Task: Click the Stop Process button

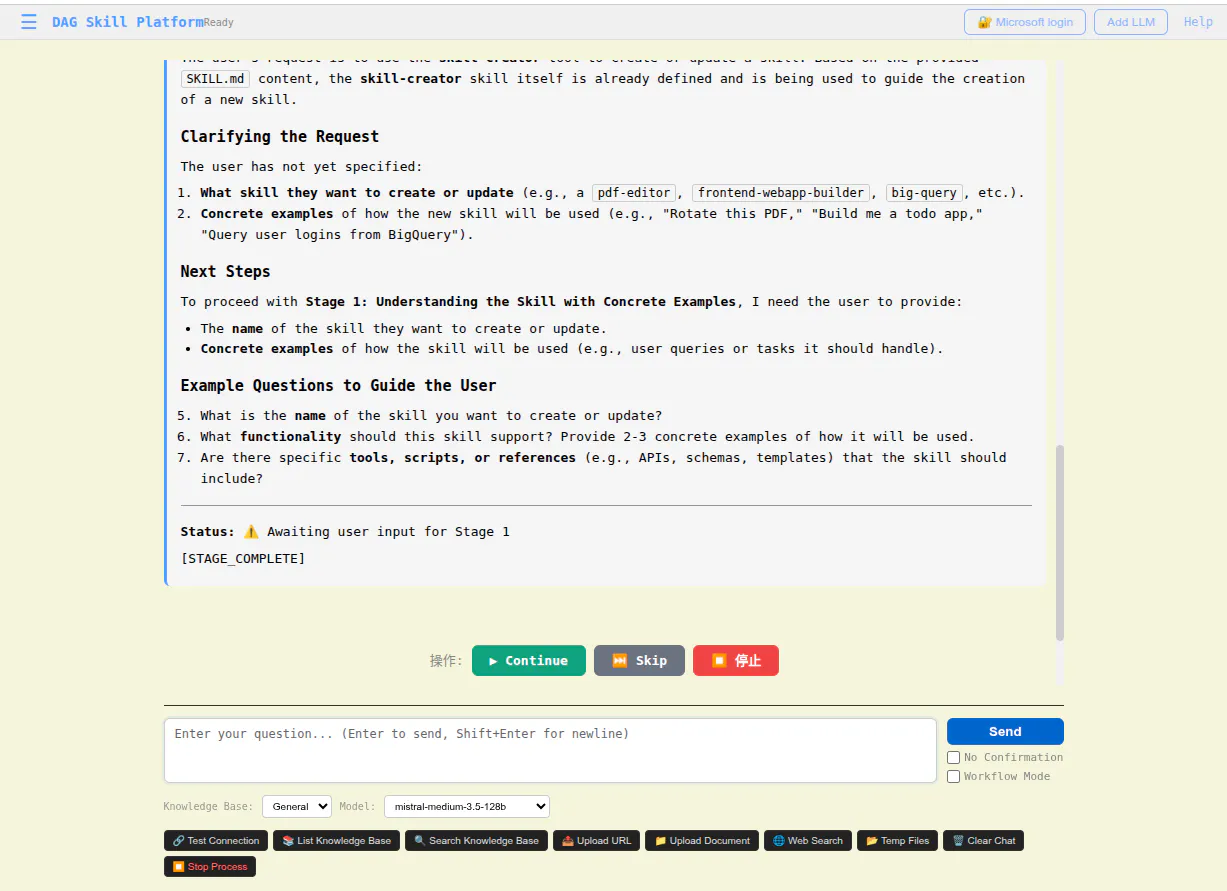Action: point(210,866)
